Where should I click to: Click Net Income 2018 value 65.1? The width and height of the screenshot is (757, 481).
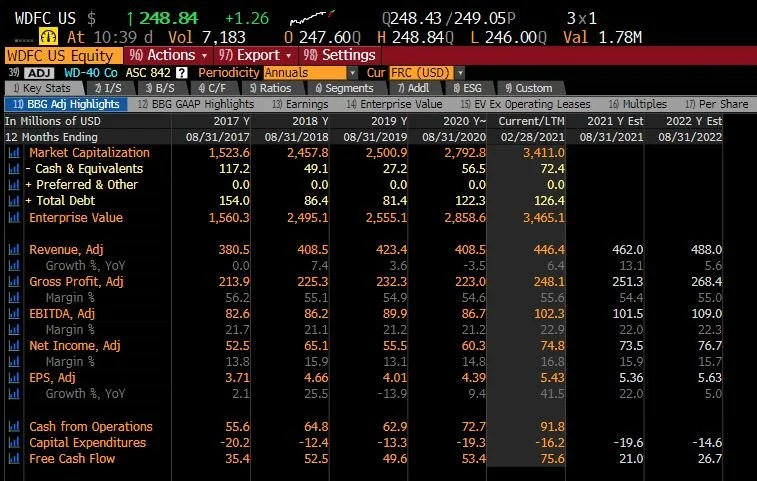coord(316,346)
